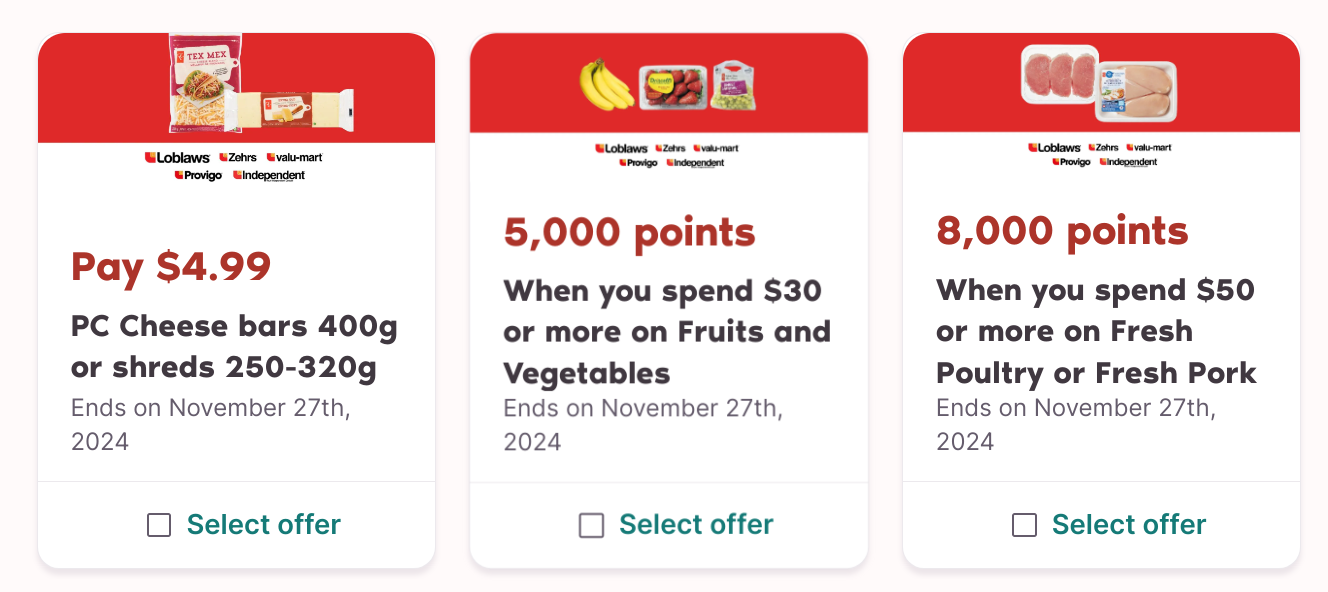Open the Pay $4.99 offer heading
The width and height of the screenshot is (1328, 592).
[x=171, y=267]
